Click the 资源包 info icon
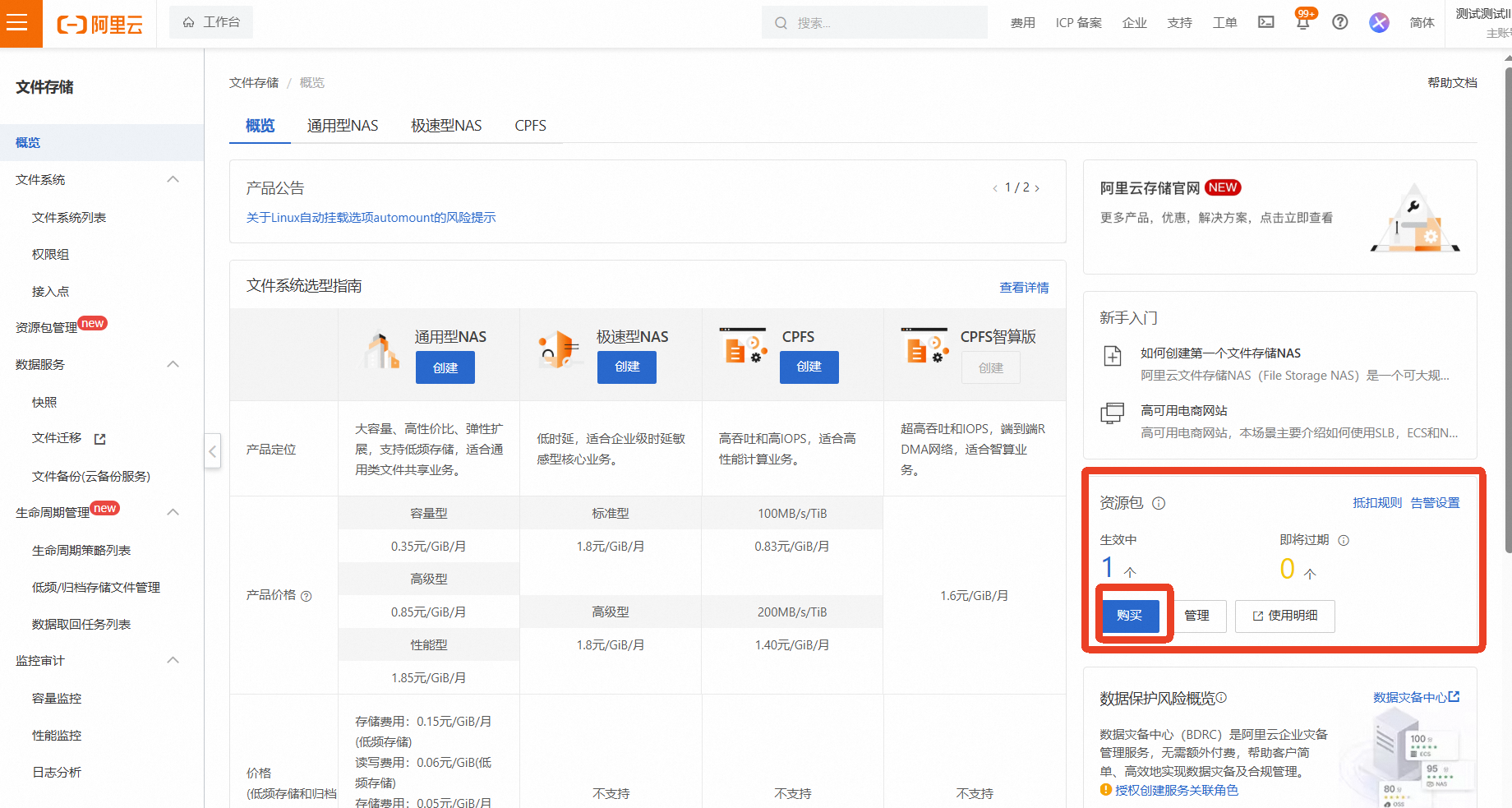This screenshot has width=1512, height=808. (x=1159, y=503)
